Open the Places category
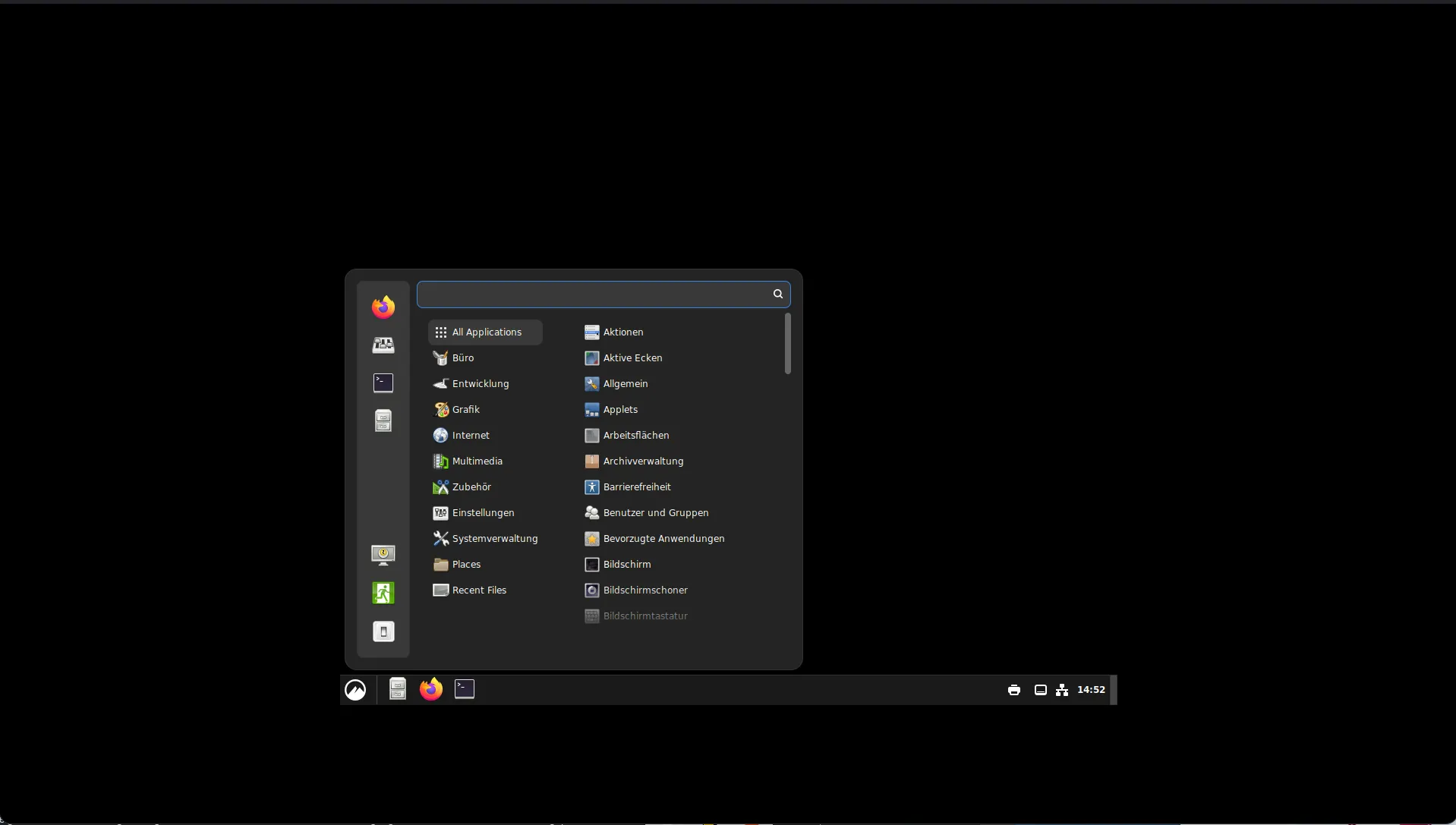The height and width of the screenshot is (825, 1456). (466, 565)
